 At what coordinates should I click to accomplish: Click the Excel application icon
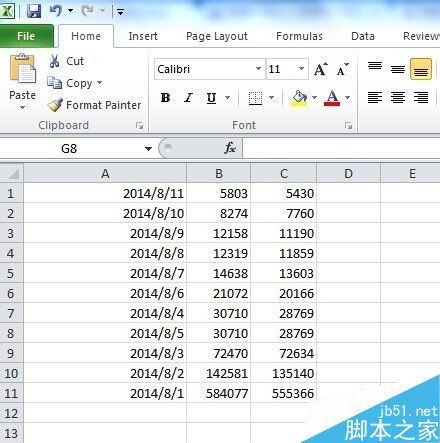tap(7, 11)
